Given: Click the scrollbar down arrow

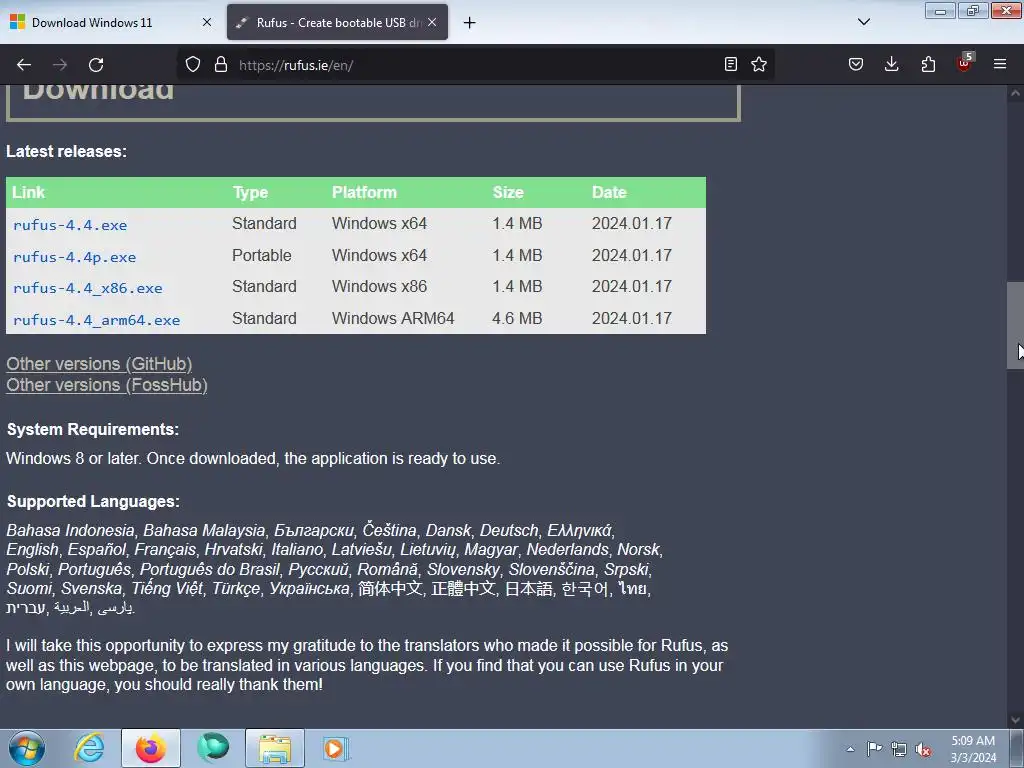Looking at the screenshot, I should coord(1015,720).
